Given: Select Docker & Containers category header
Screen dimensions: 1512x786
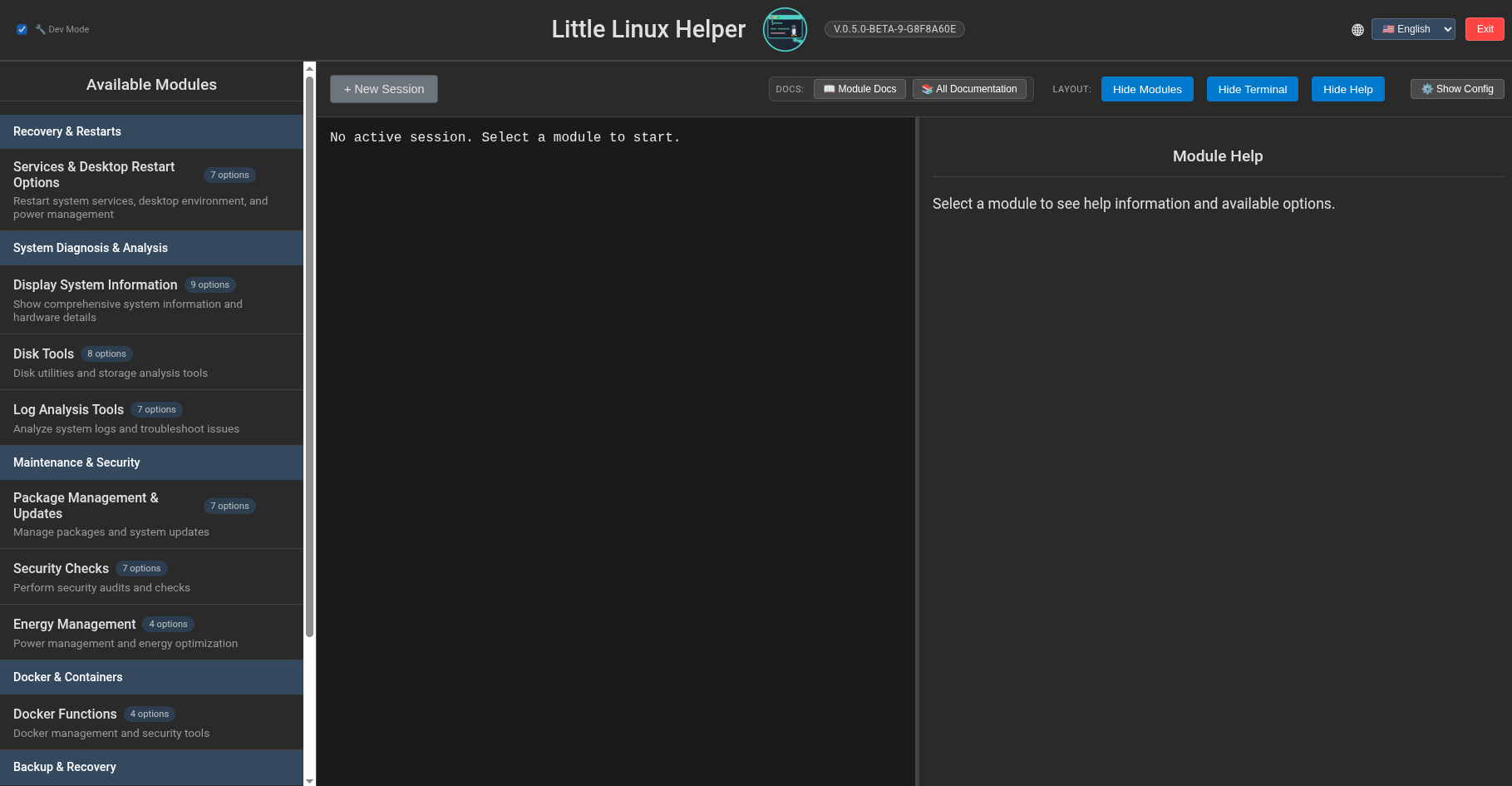Looking at the screenshot, I should [x=151, y=677].
